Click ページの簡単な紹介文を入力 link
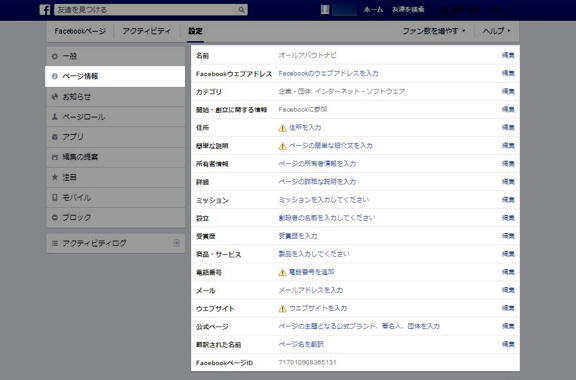 tap(331, 146)
